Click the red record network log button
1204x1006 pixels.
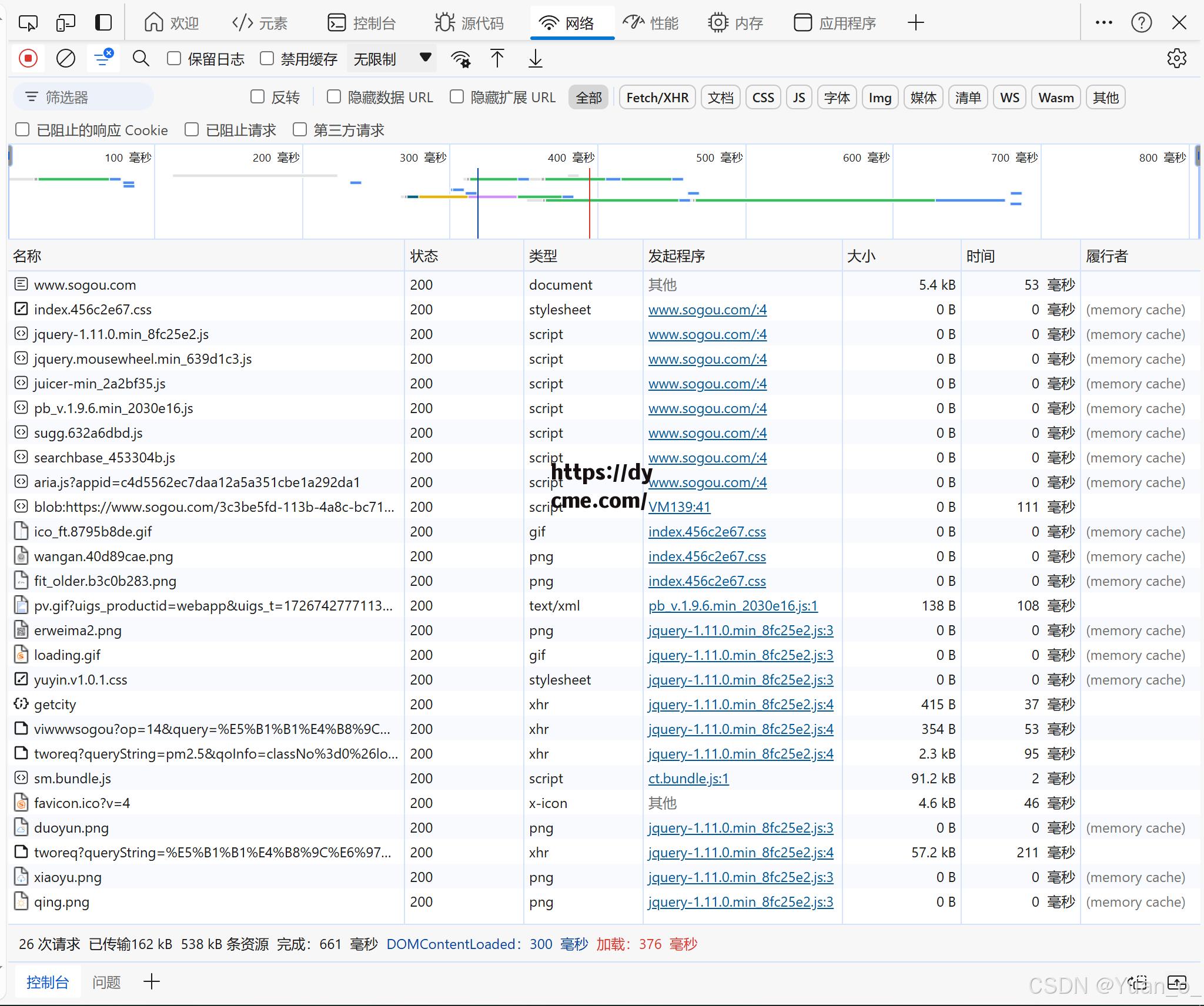point(28,59)
